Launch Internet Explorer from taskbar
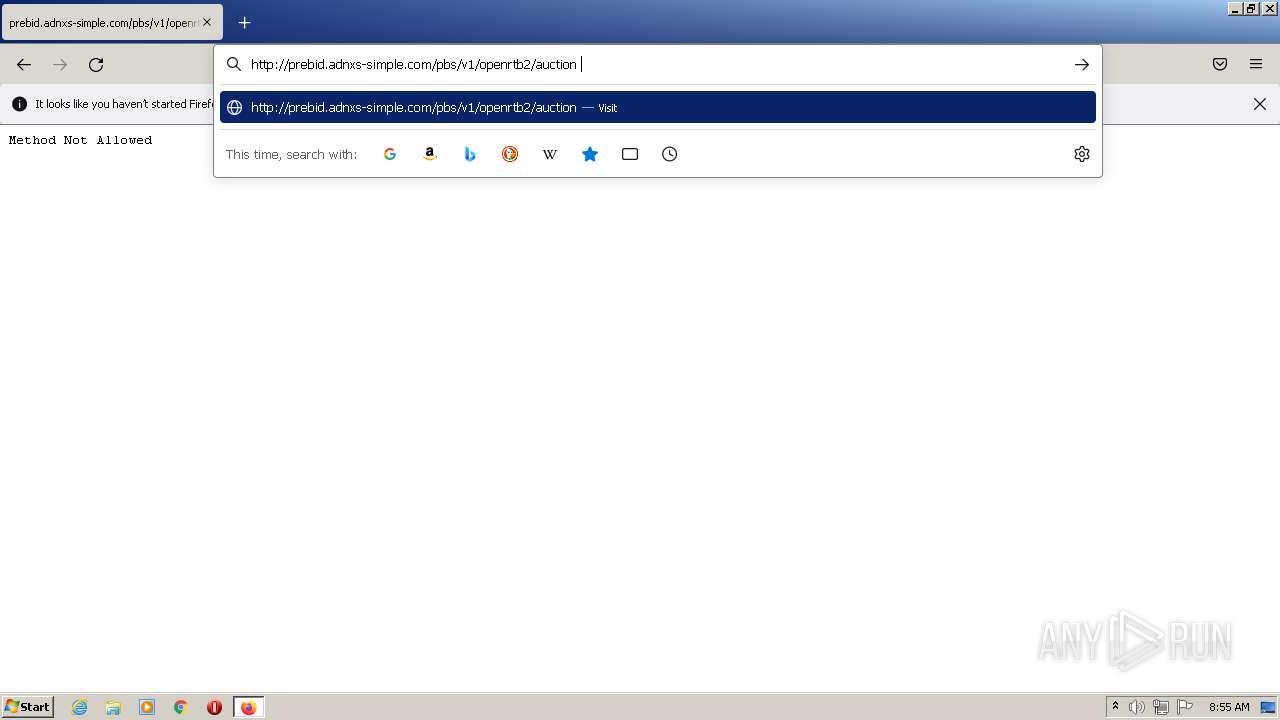The height and width of the screenshot is (720, 1280). (80, 707)
